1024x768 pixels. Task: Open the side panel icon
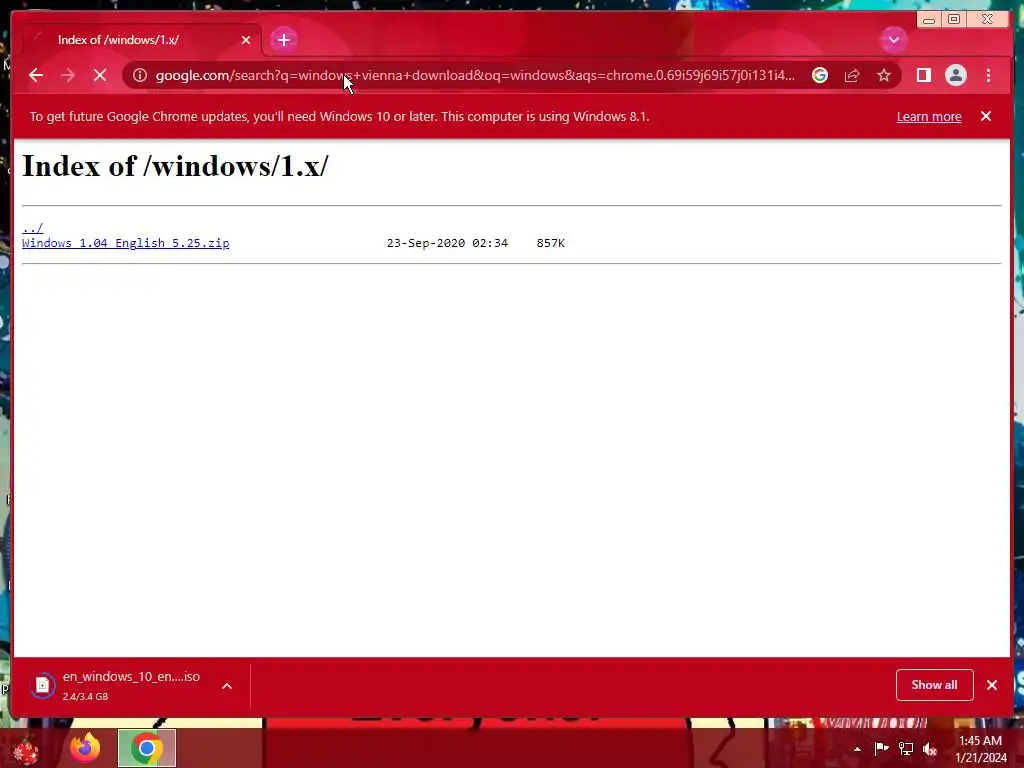click(923, 75)
